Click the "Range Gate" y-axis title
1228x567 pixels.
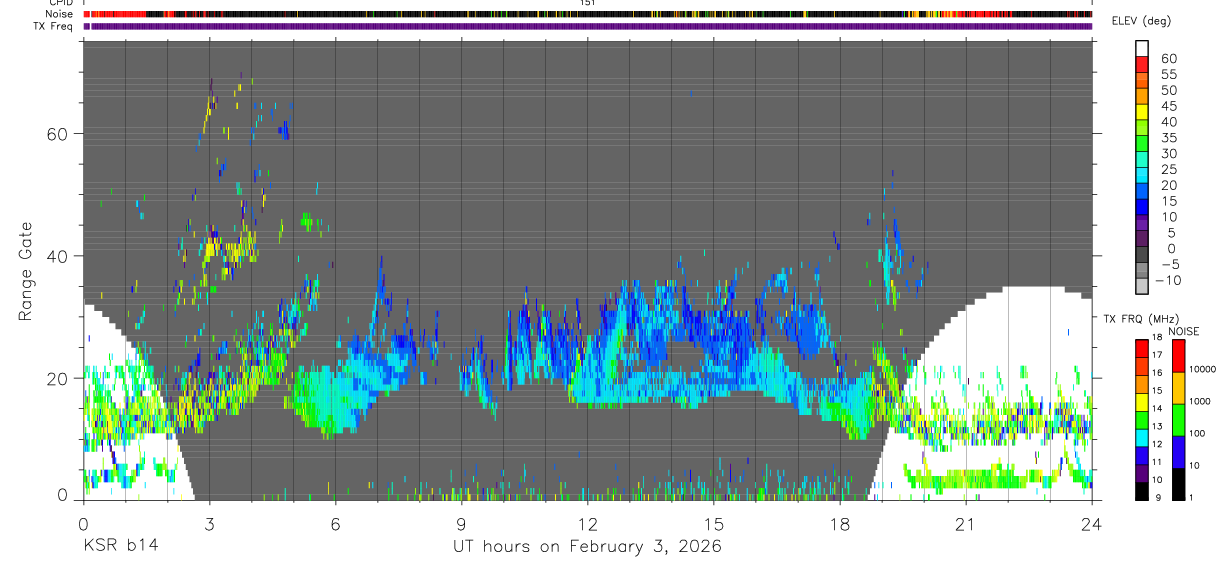[27, 271]
